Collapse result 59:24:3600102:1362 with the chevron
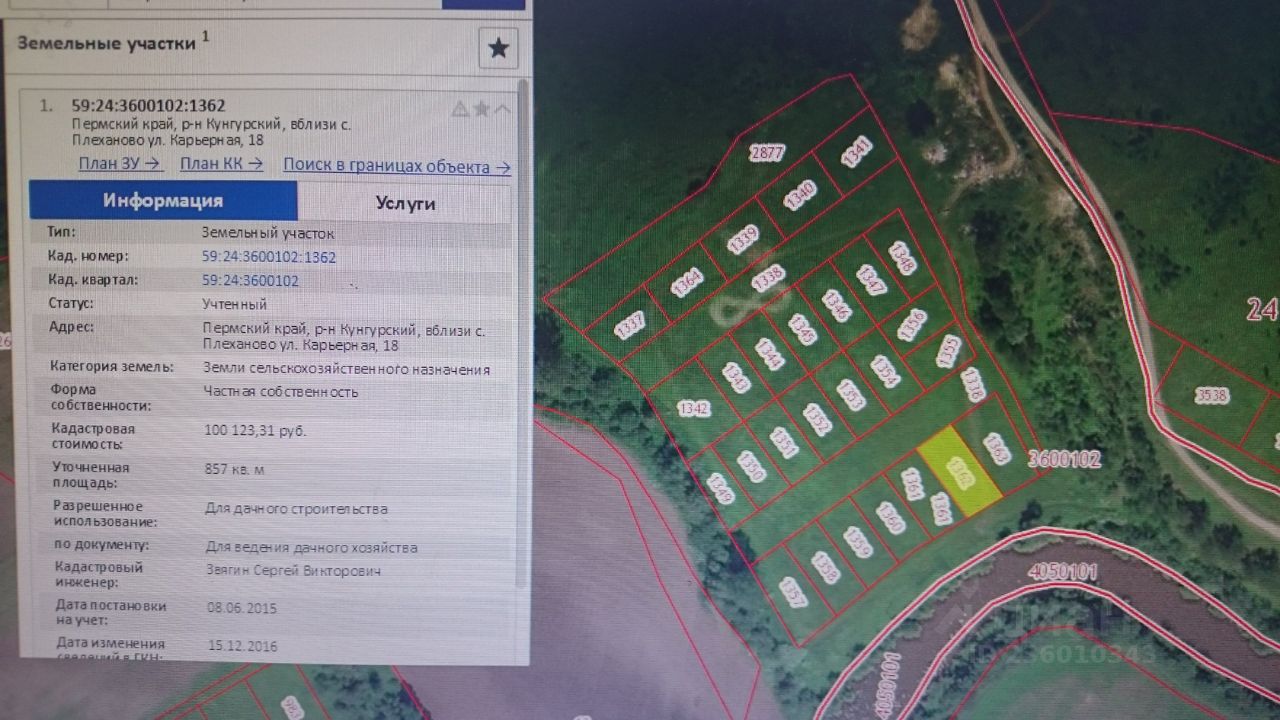Viewport: 1280px width, 720px height. (x=503, y=108)
